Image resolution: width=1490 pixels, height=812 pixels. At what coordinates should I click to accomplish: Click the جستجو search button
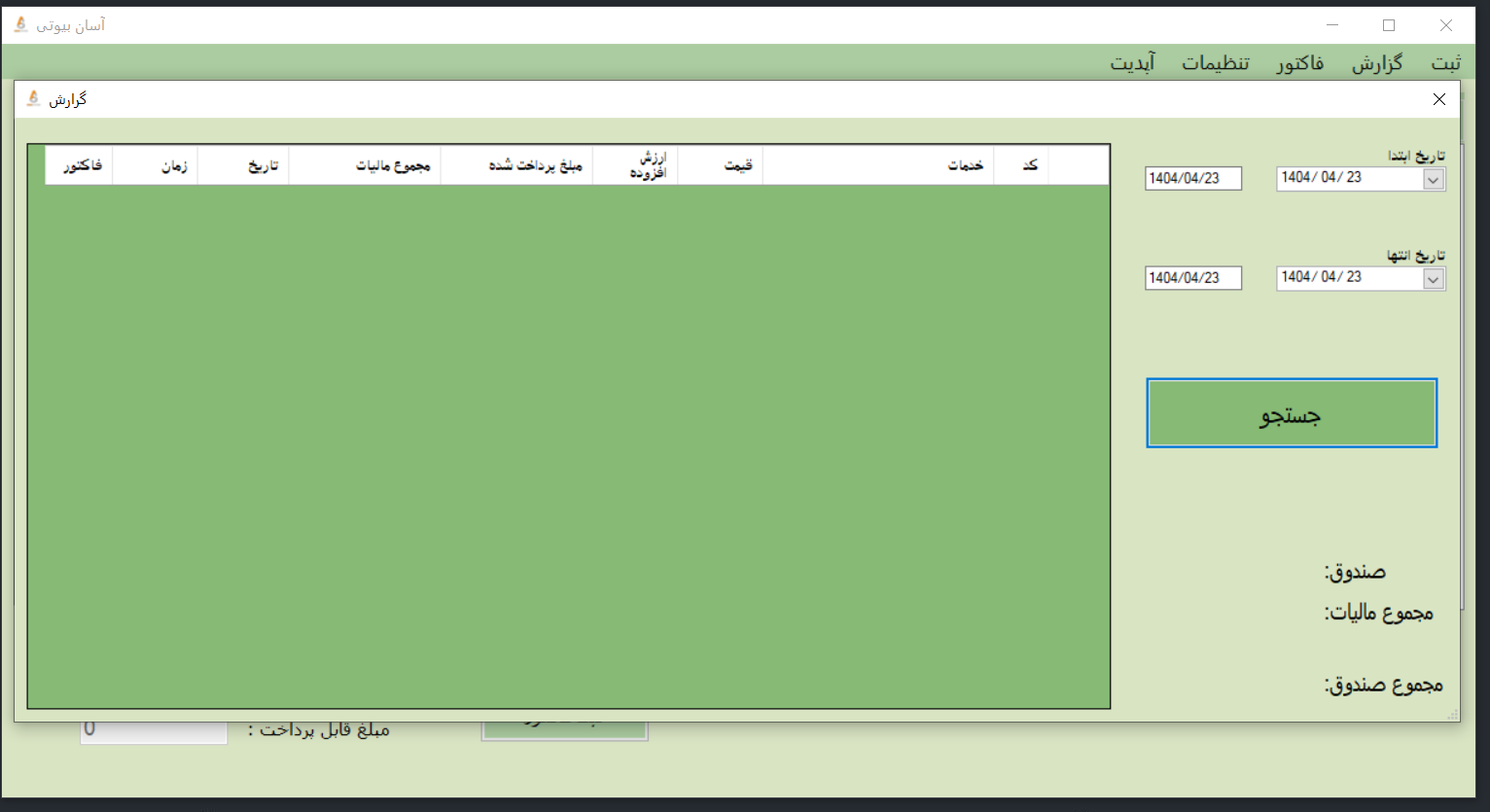click(1292, 413)
